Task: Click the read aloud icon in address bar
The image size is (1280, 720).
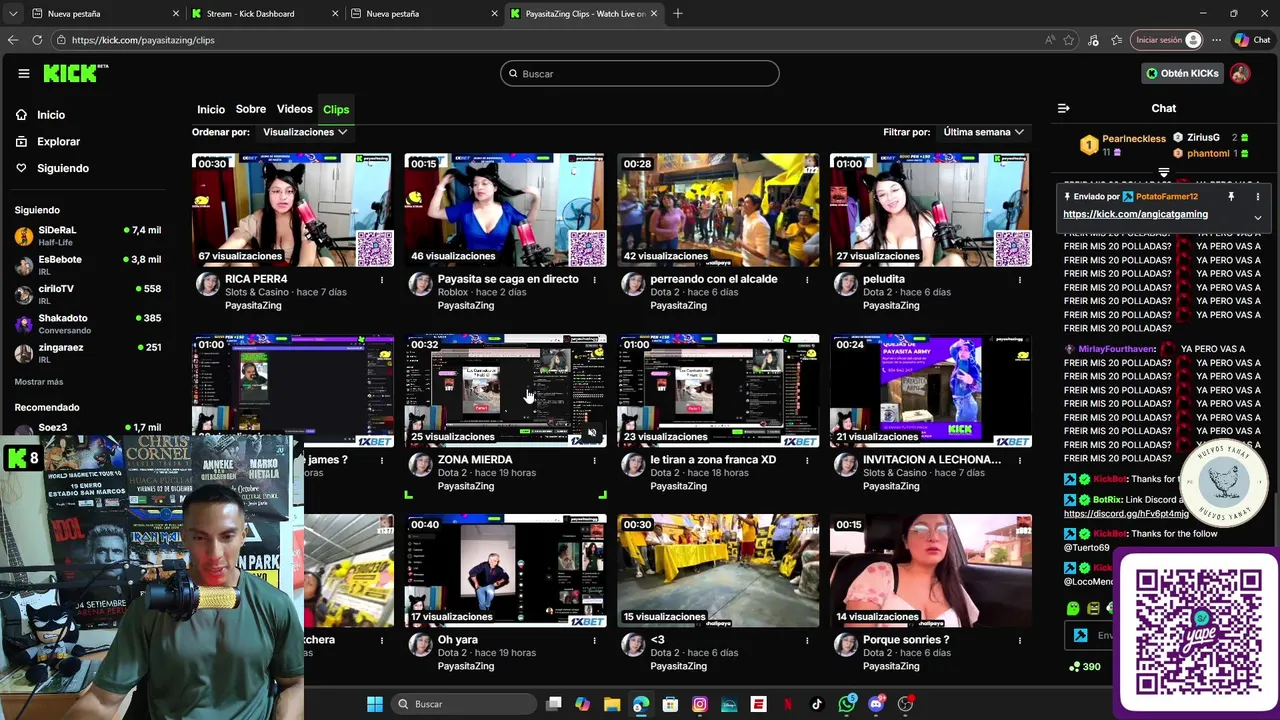Action: 1049,40
